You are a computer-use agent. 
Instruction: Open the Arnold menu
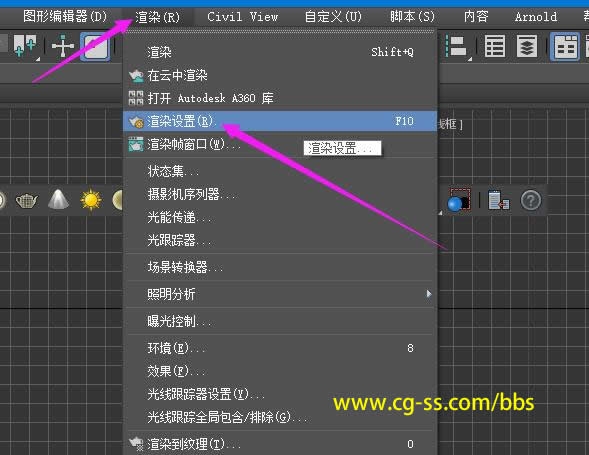pyautogui.click(x=536, y=17)
